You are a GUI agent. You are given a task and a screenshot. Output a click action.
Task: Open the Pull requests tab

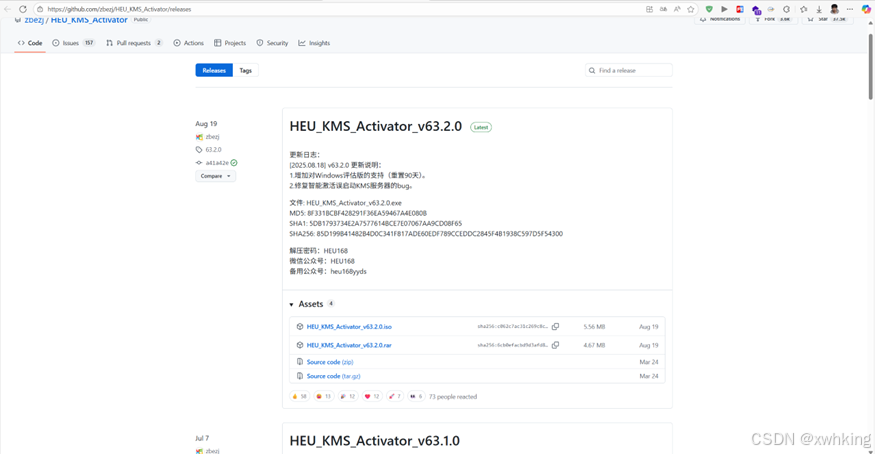pos(134,43)
